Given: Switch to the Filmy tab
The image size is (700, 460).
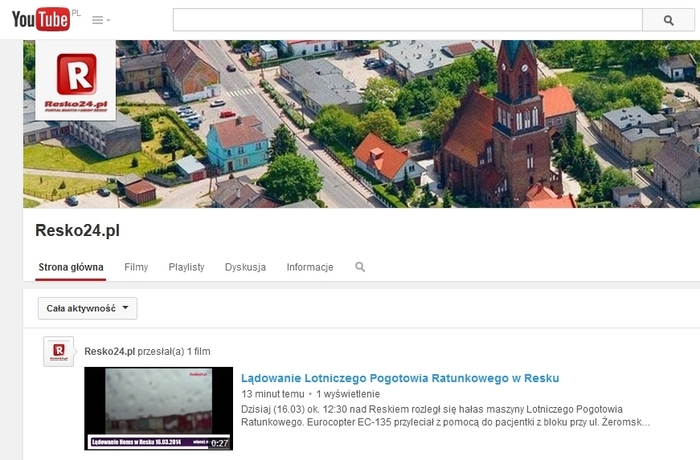Looking at the screenshot, I should [136, 267].
